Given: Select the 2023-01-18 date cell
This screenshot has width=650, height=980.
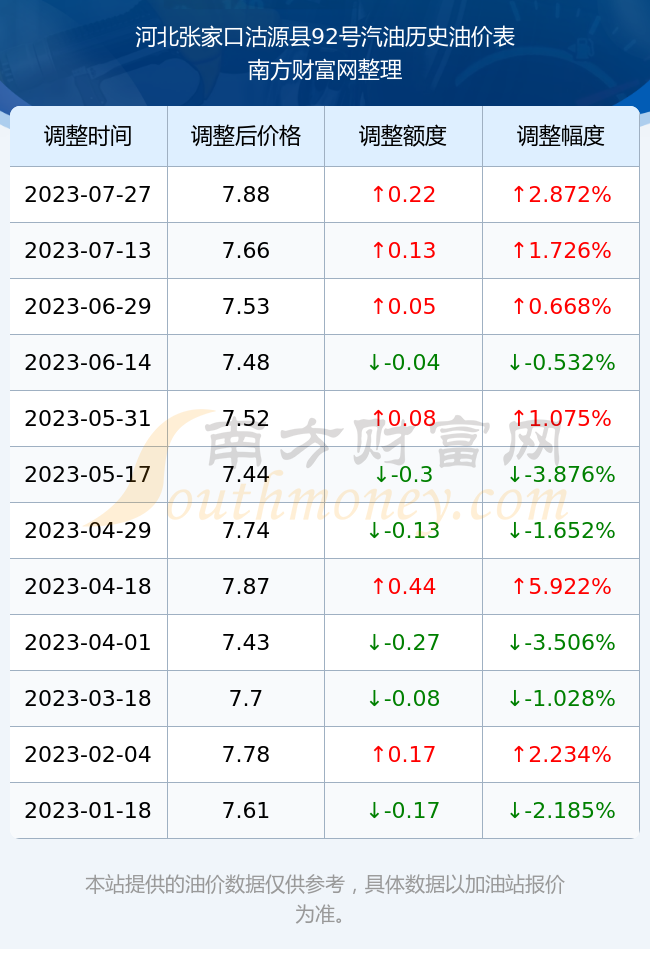Looking at the screenshot, I should (x=88, y=811).
